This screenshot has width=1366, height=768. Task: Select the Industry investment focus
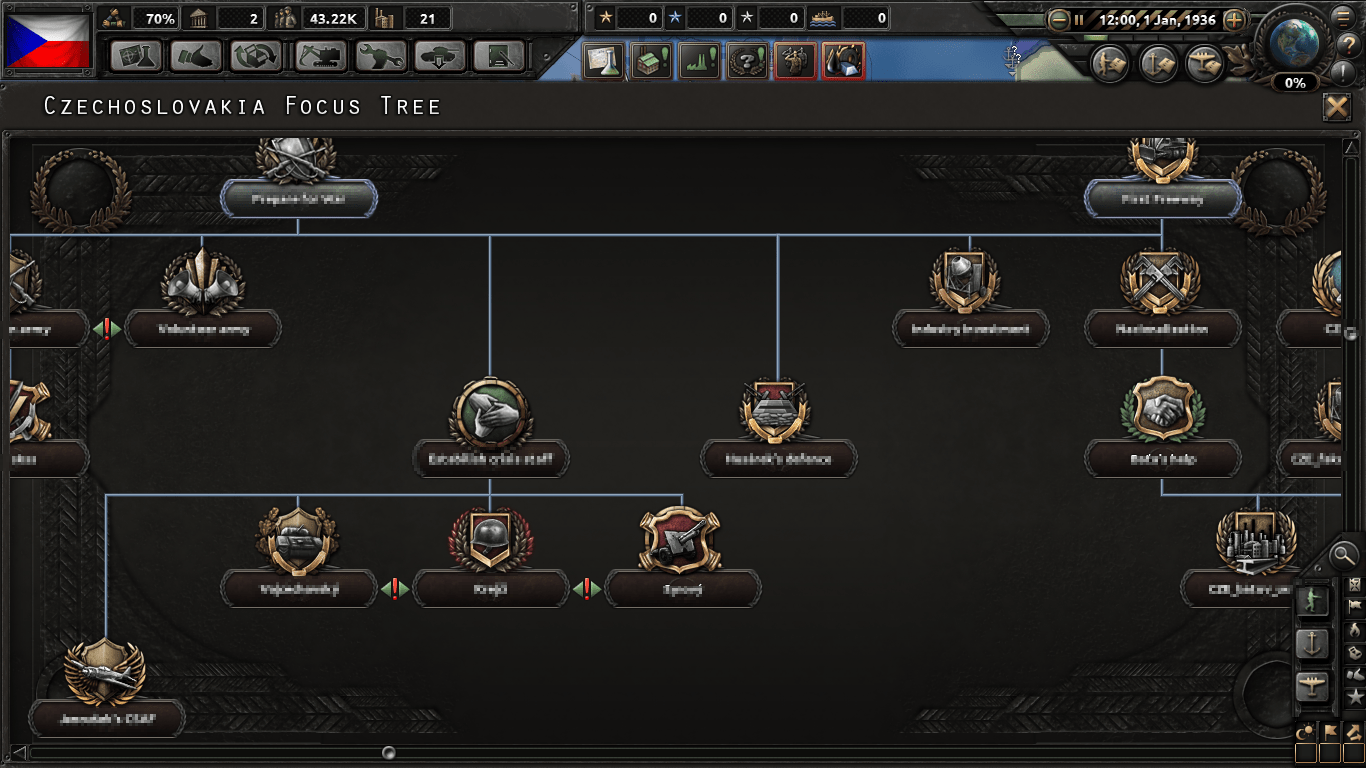970,328
